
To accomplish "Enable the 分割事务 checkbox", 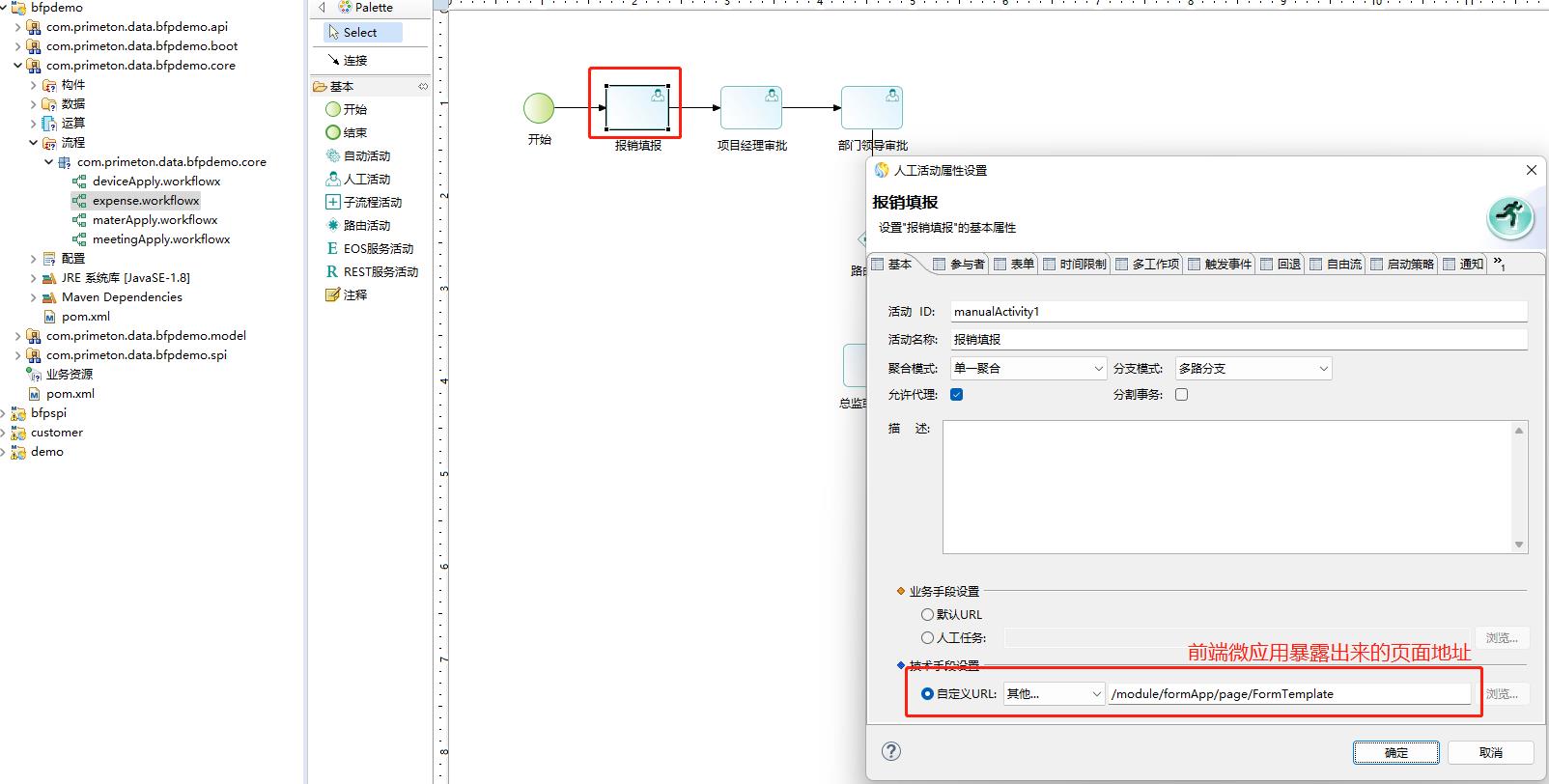I will [x=1181, y=394].
